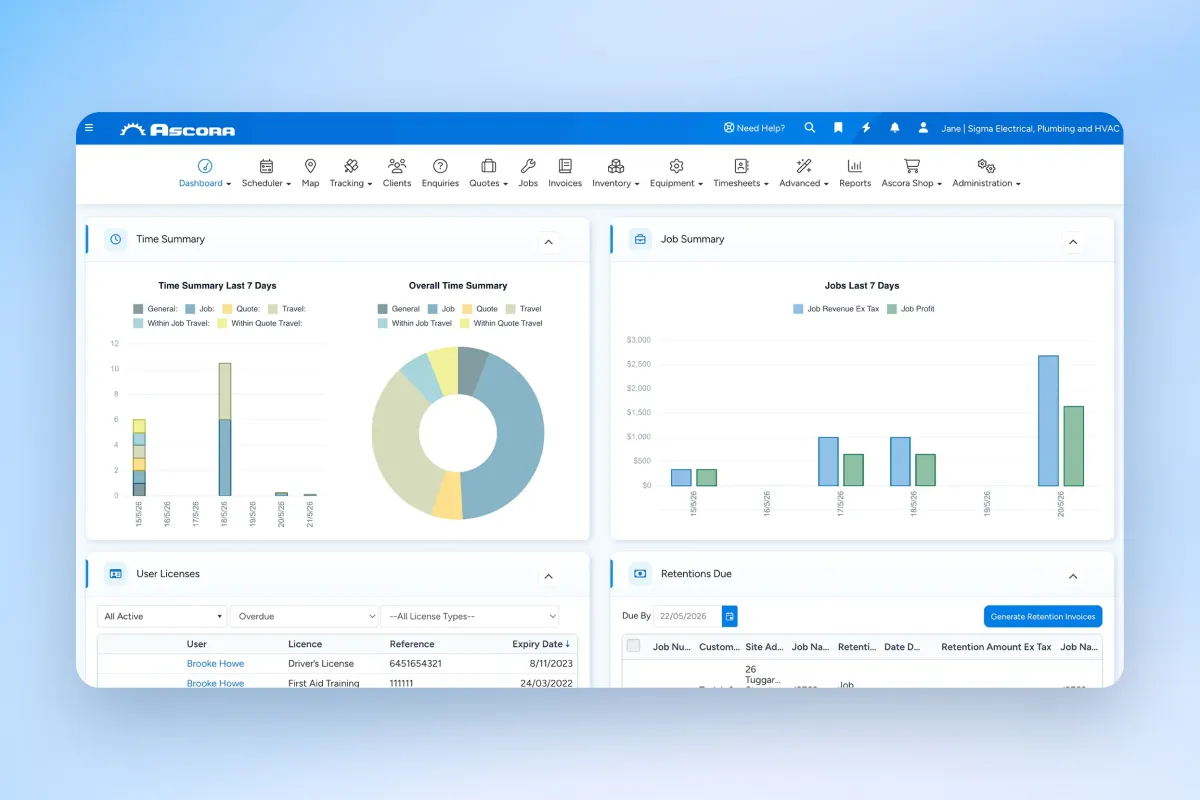1200x800 pixels.
Task: Toggle Within Job Travel: legend in 7-day chart
Action: pos(171,323)
